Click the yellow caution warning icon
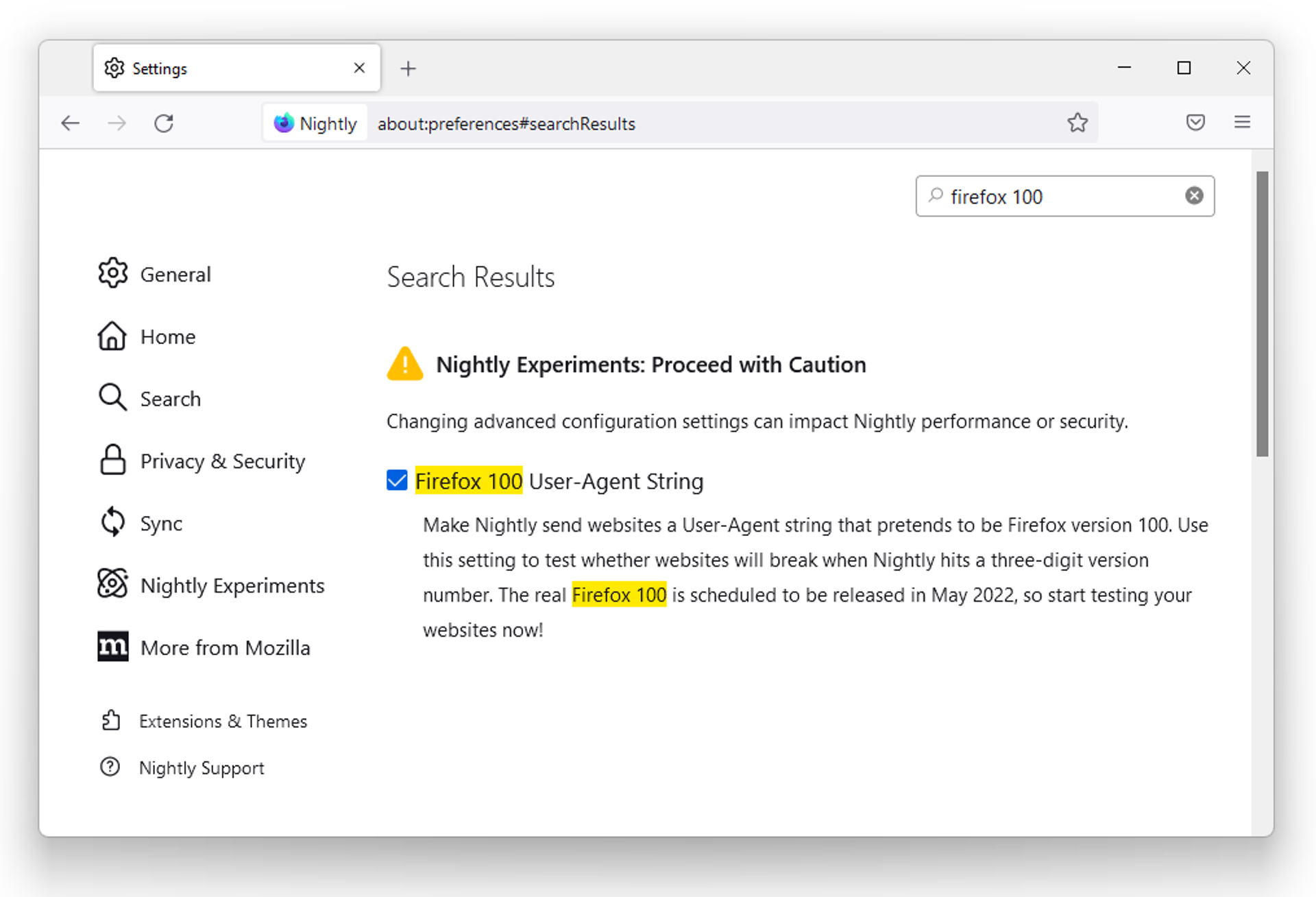1316x897 pixels. (x=405, y=364)
